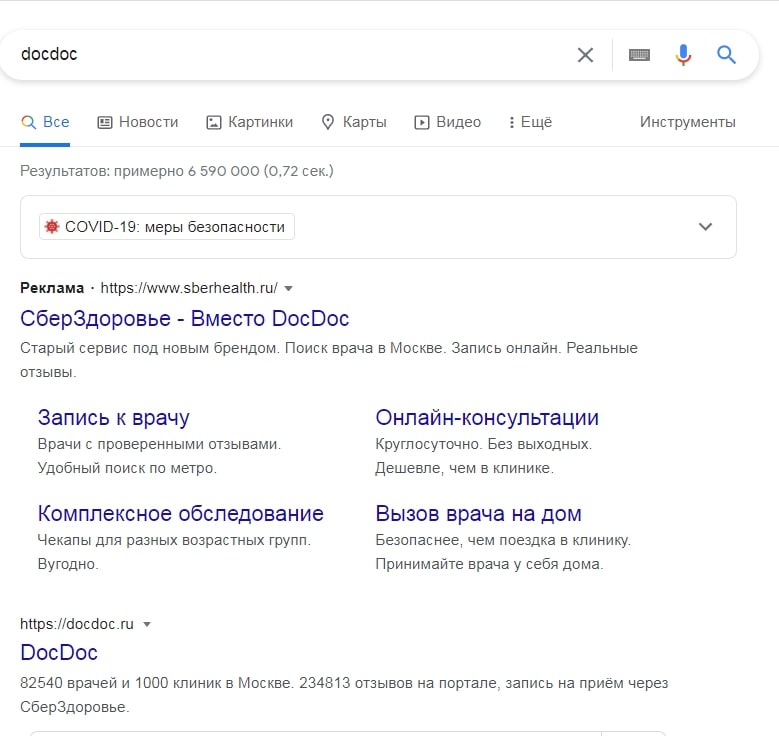779x736 pixels.
Task: Switch to the Видео tab
Action: click(448, 122)
